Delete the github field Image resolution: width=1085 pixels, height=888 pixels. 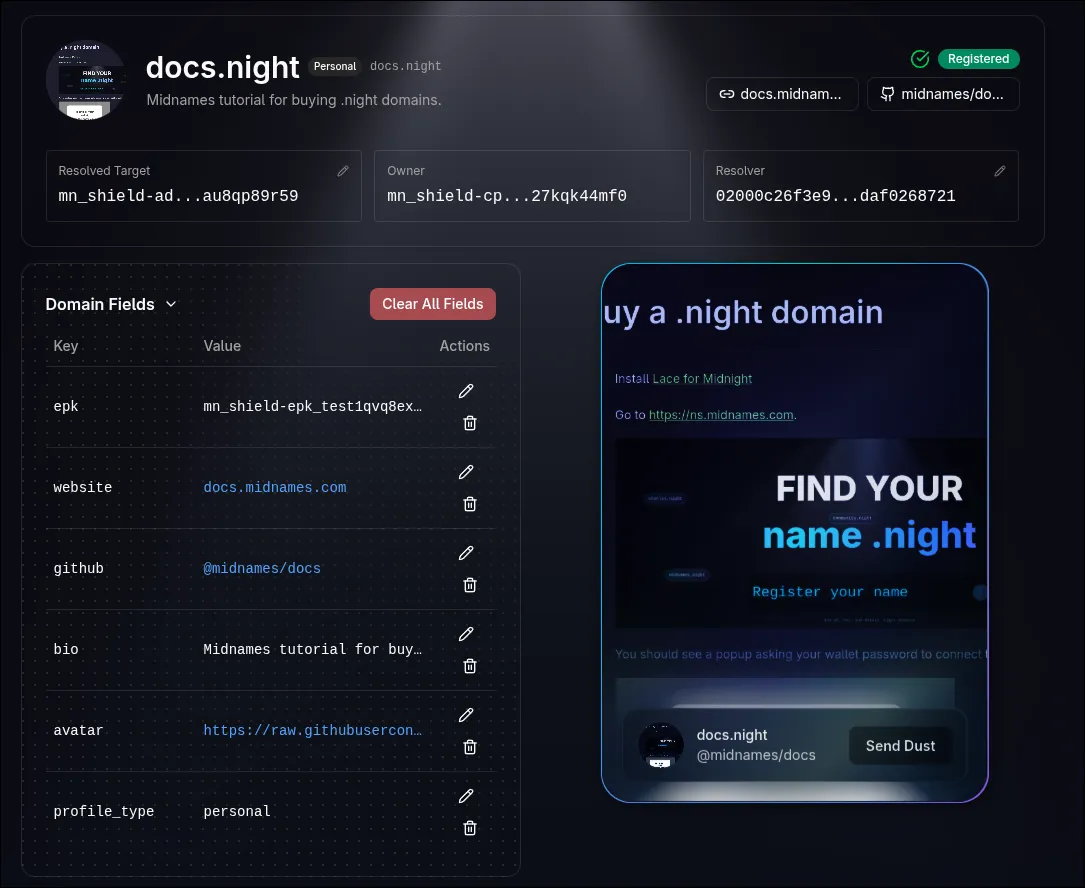[470, 585]
